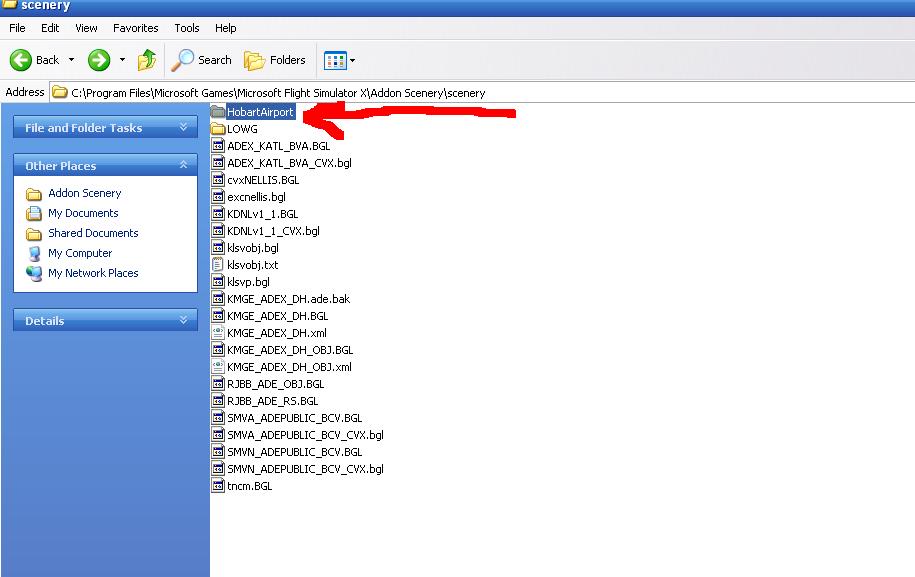
Task: Click the green Forward arrow icon
Action: point(98,60)
